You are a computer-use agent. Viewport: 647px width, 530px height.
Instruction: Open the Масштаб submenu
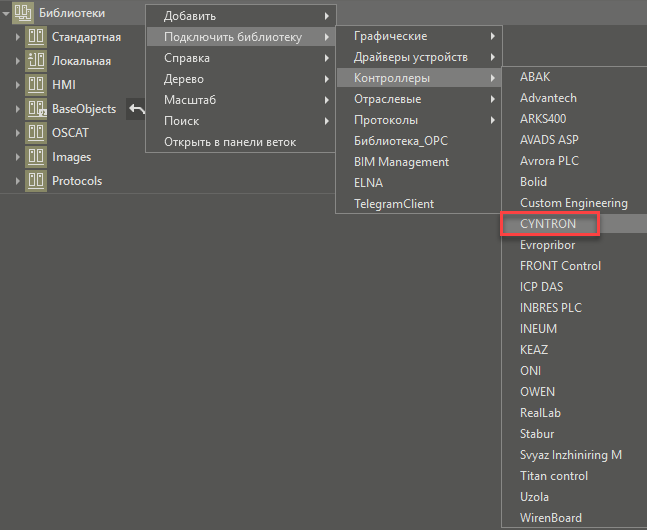[241, 100]
